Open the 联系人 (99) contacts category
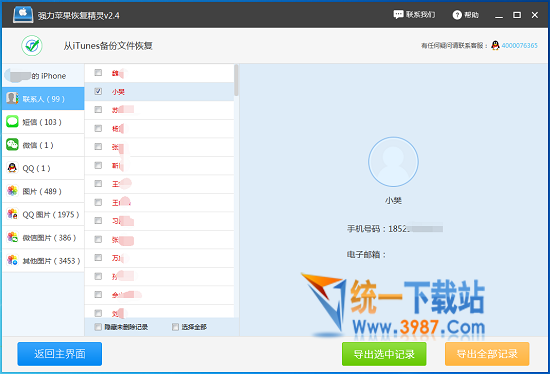The height and width of the screenshot is (374, 550). click(43, 99)
